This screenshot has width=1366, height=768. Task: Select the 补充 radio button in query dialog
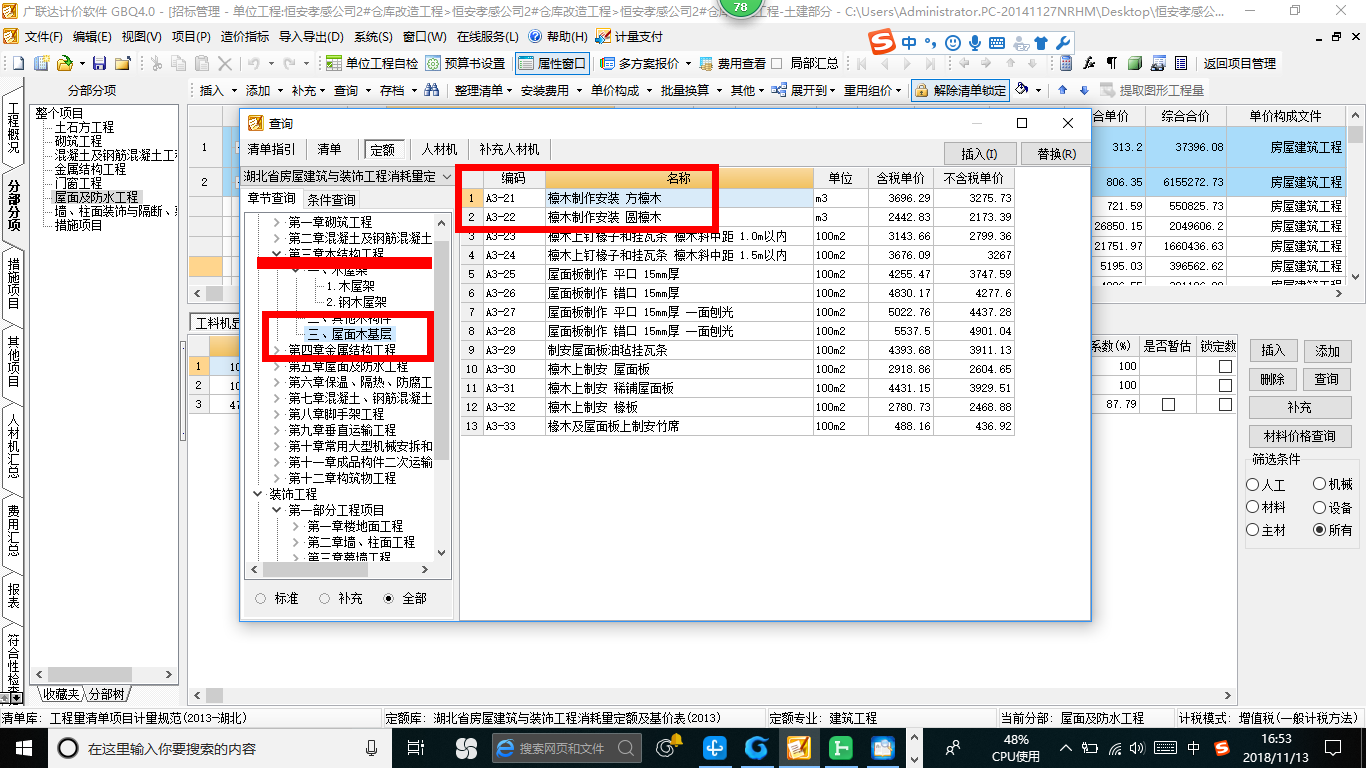(325, 598)
